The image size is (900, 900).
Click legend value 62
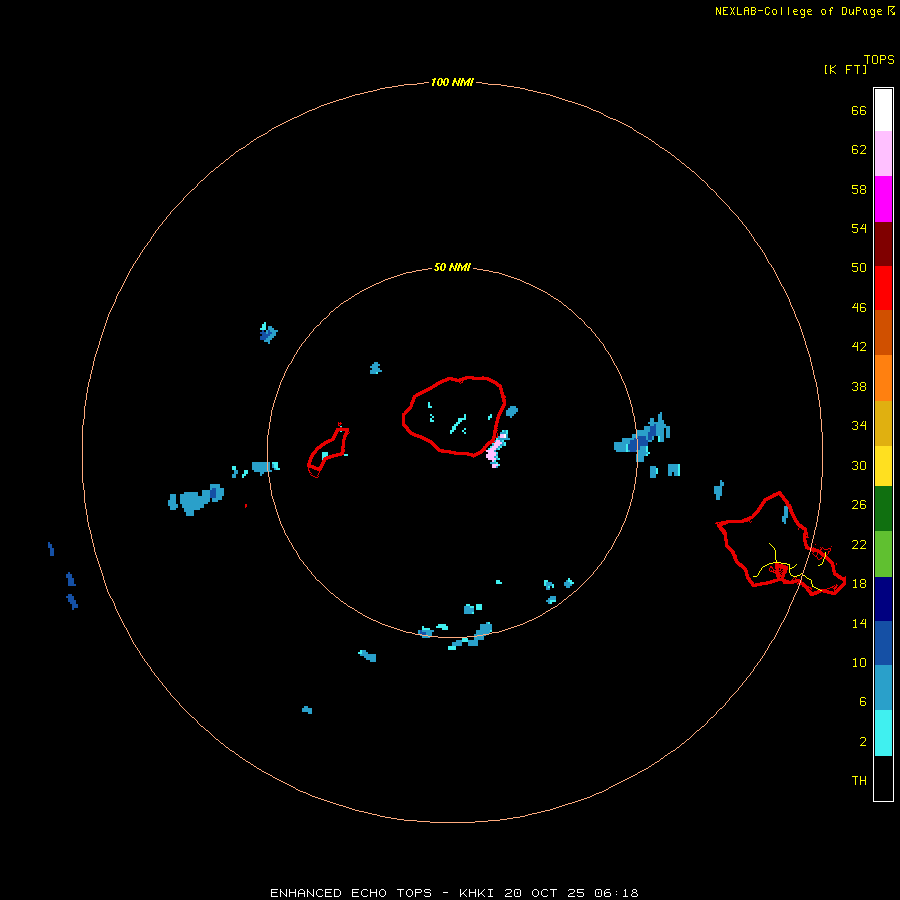pos(859,149)
